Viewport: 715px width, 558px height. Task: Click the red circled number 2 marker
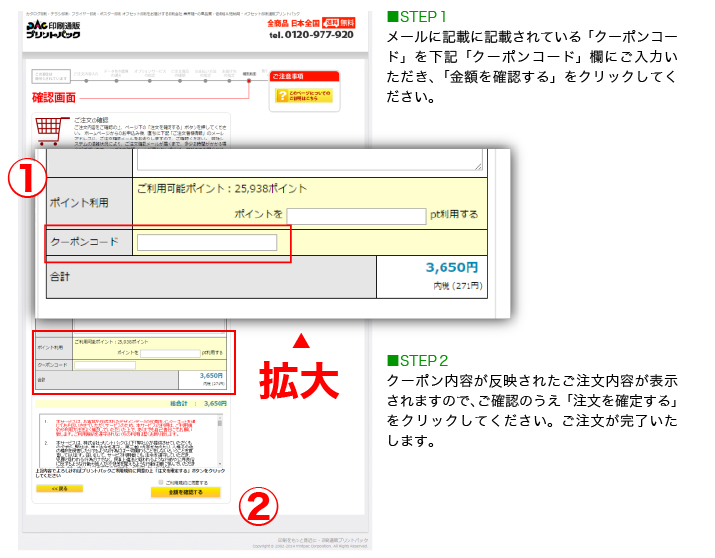tap(257, 507)
